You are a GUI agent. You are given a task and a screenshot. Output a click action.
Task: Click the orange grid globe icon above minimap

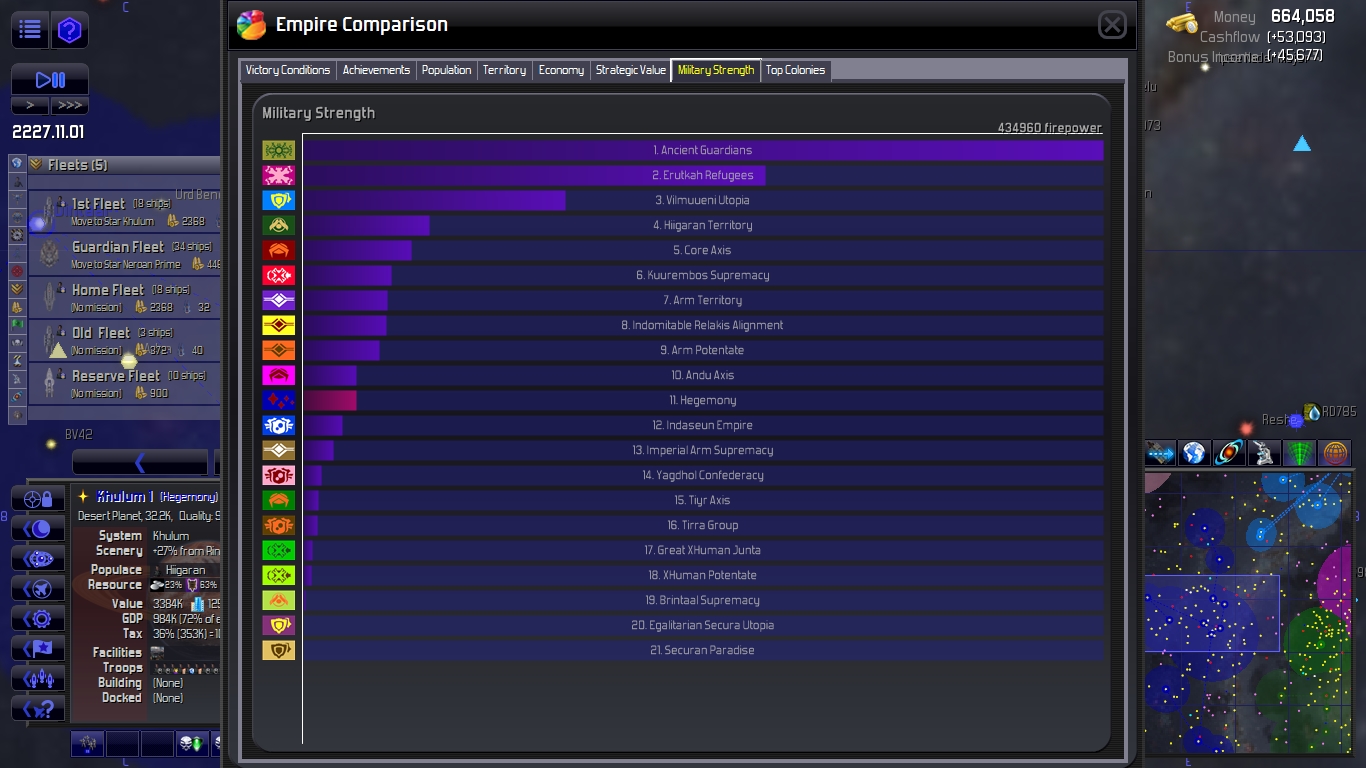pos(1334,453)
